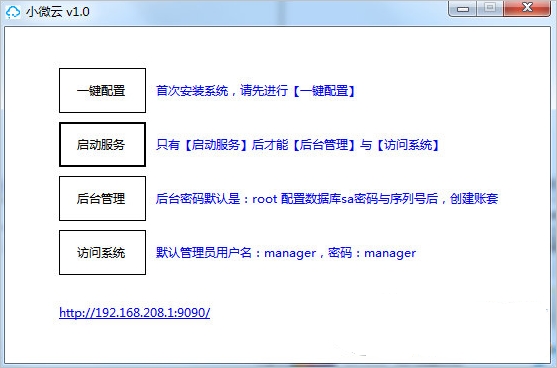Minimize the 小微云 v1.0 window
Screen dimensions: 557x368
click(x=463, y=9)
